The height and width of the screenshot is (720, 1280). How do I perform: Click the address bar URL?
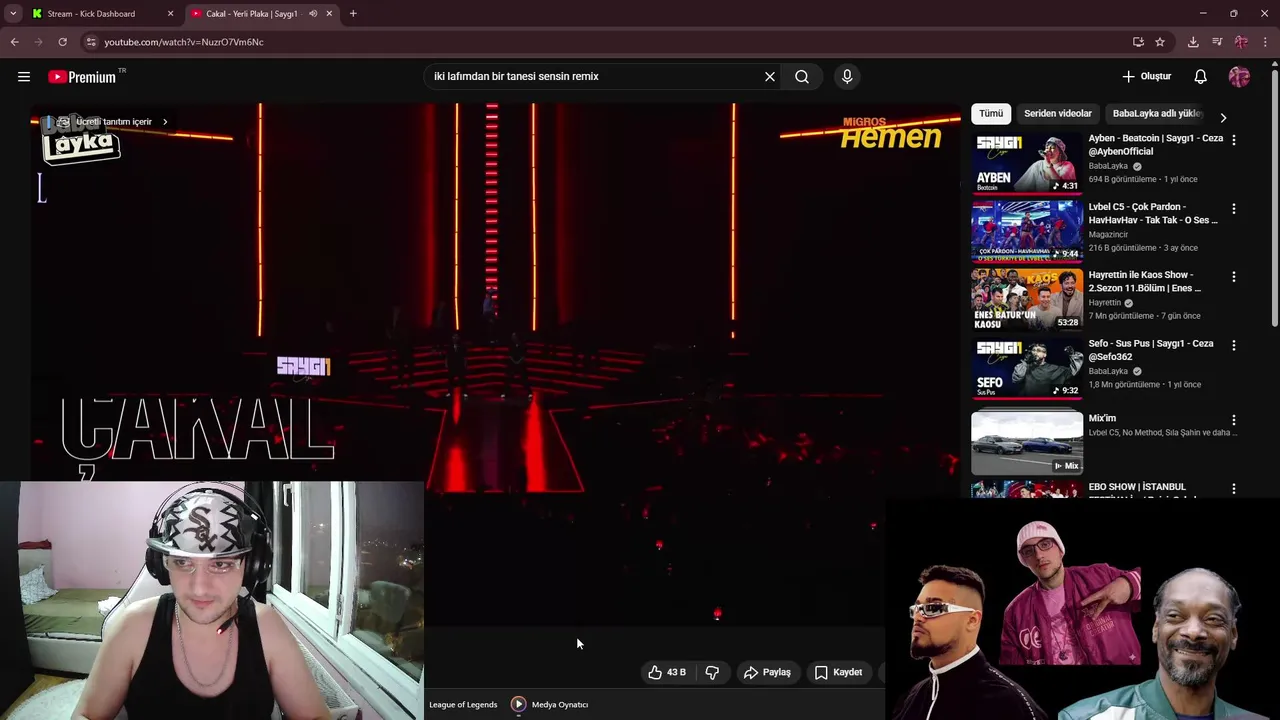point(184,42)
